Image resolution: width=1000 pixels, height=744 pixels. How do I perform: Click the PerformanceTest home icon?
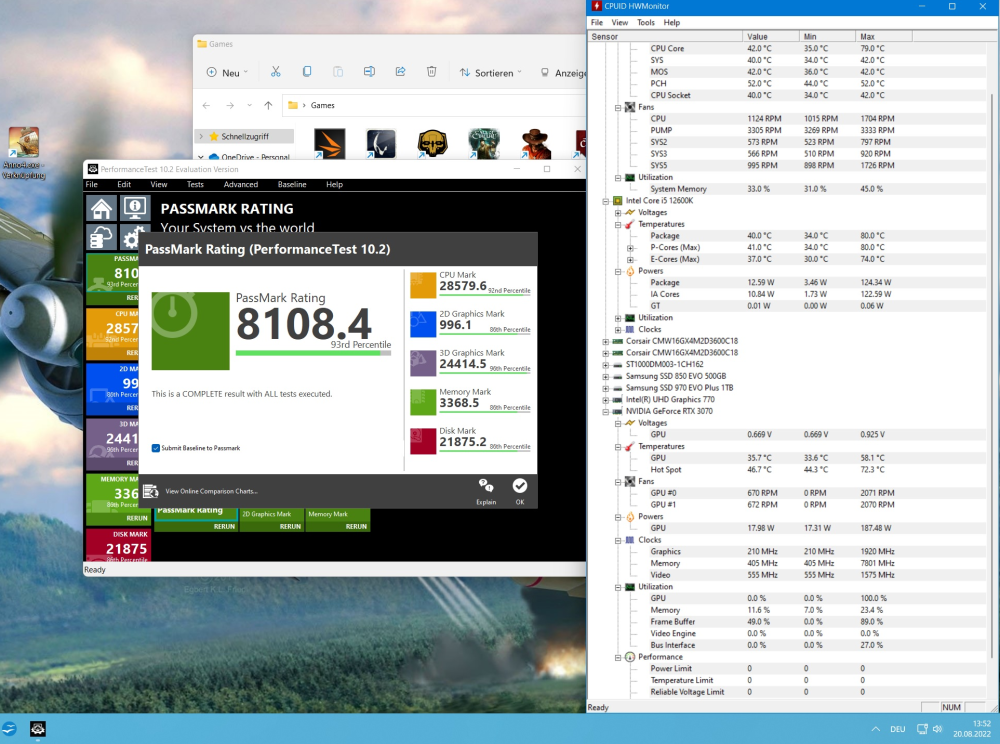click(101, 208)
